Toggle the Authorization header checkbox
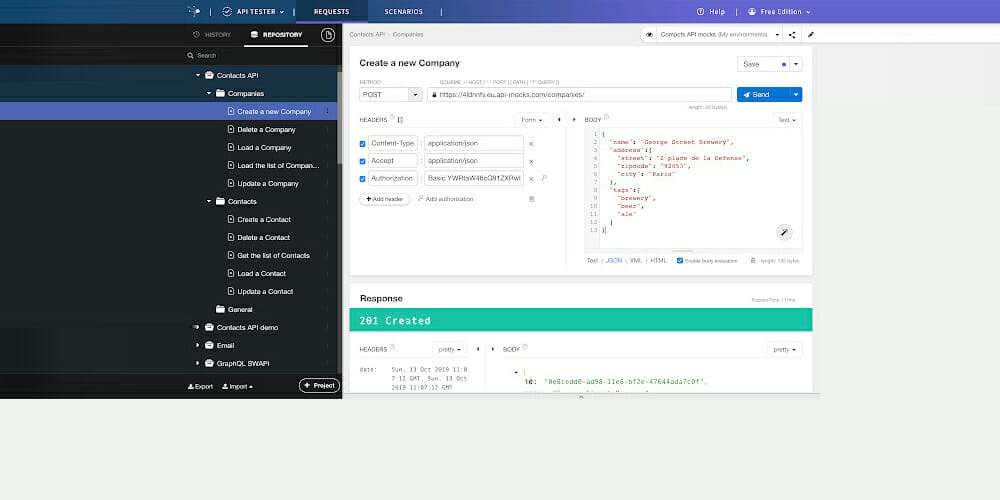This screenshot has width=1000, height=500. click(x=362, y=179)
